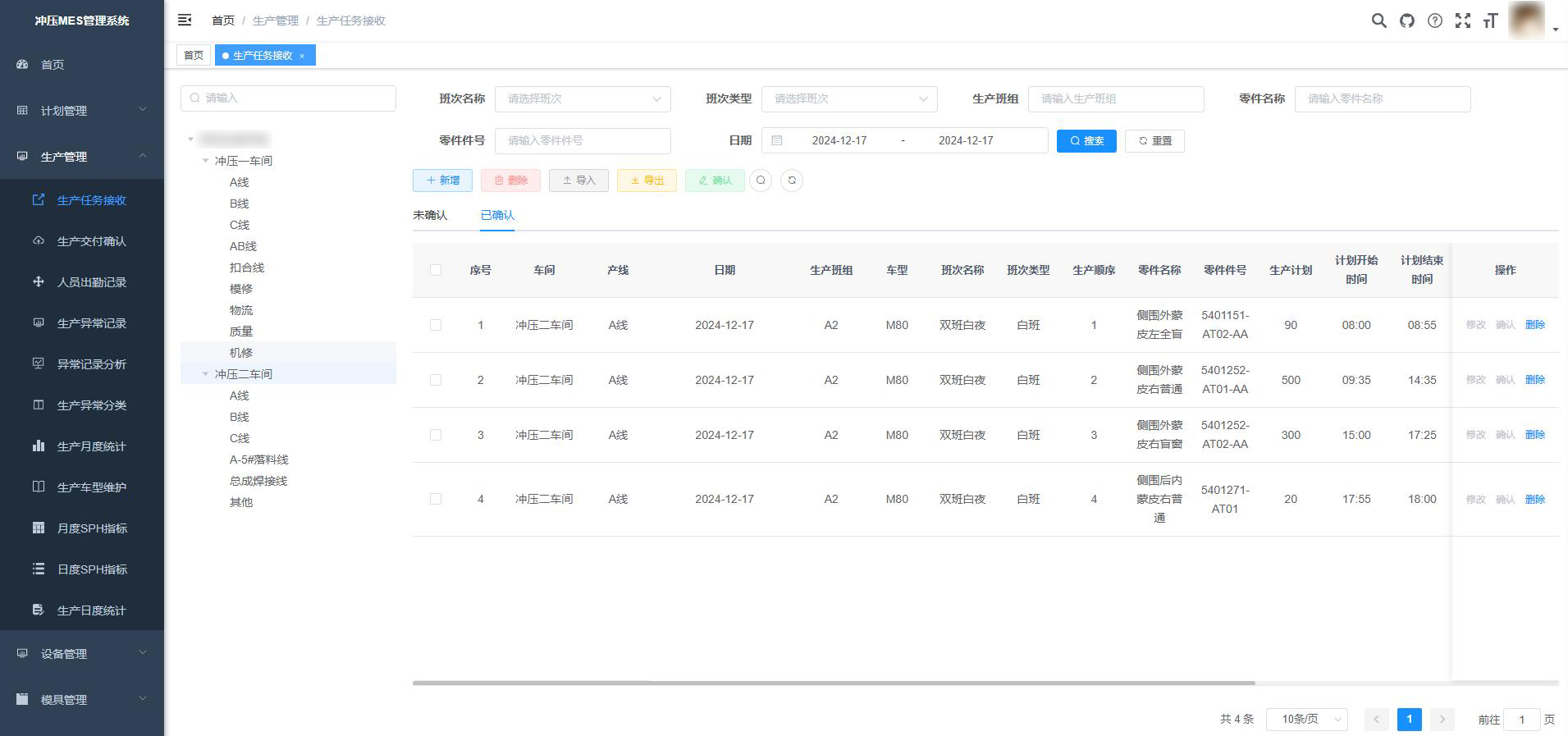Open the header search magnifier icon
Viewport: 1568px width, 736px height.
(x=1378, y=21)
